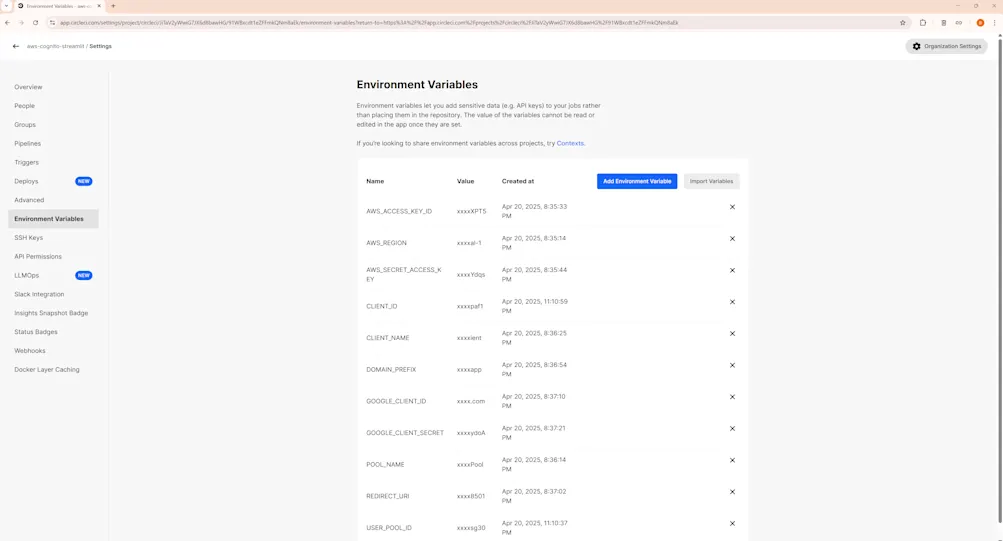Open Advanced settings
Viewport: 1003px width, 541px height.
tap(29, 200)
